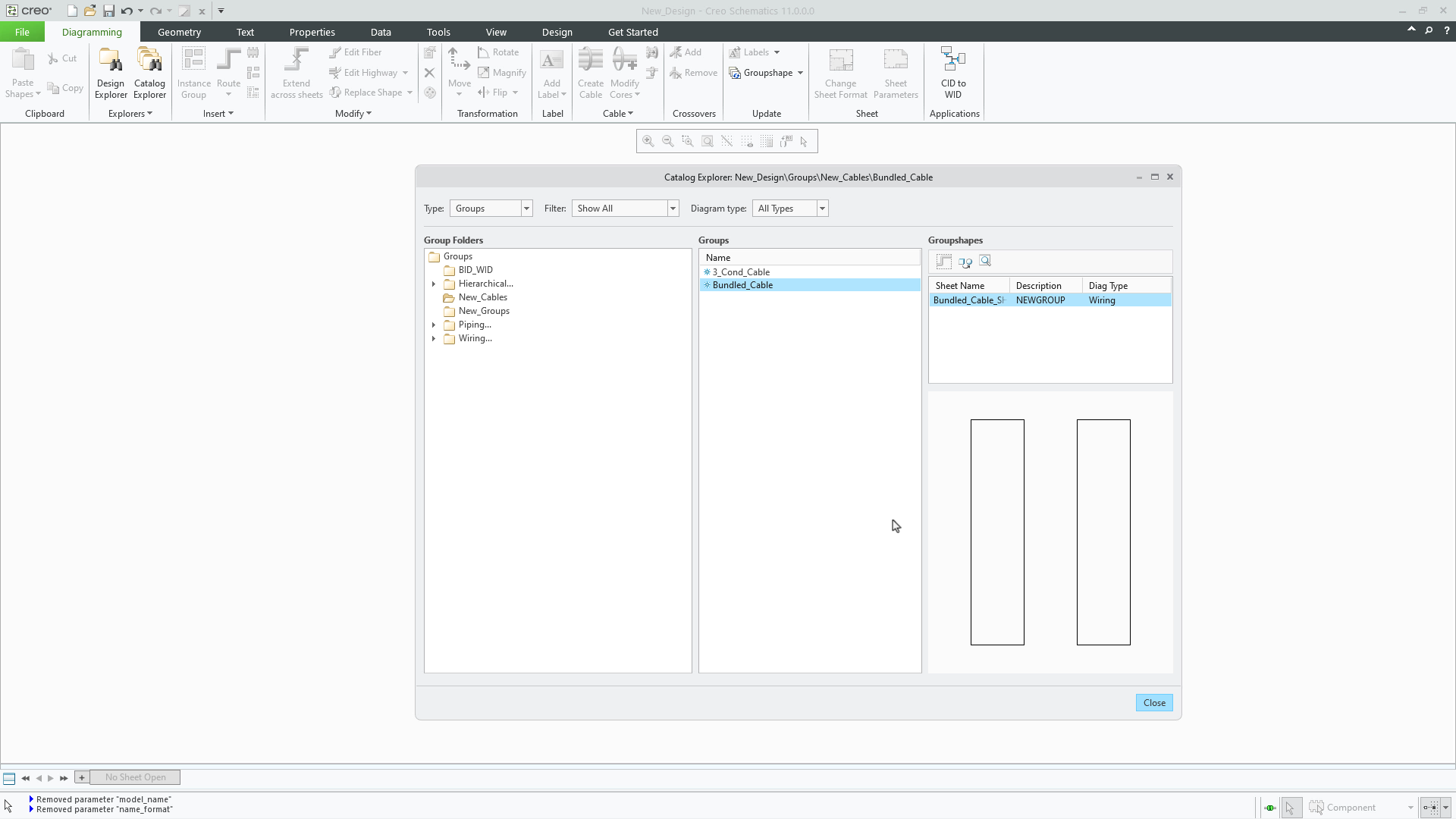
Task: Open the help question mark icon
Action: click(x=1447, y=30)
